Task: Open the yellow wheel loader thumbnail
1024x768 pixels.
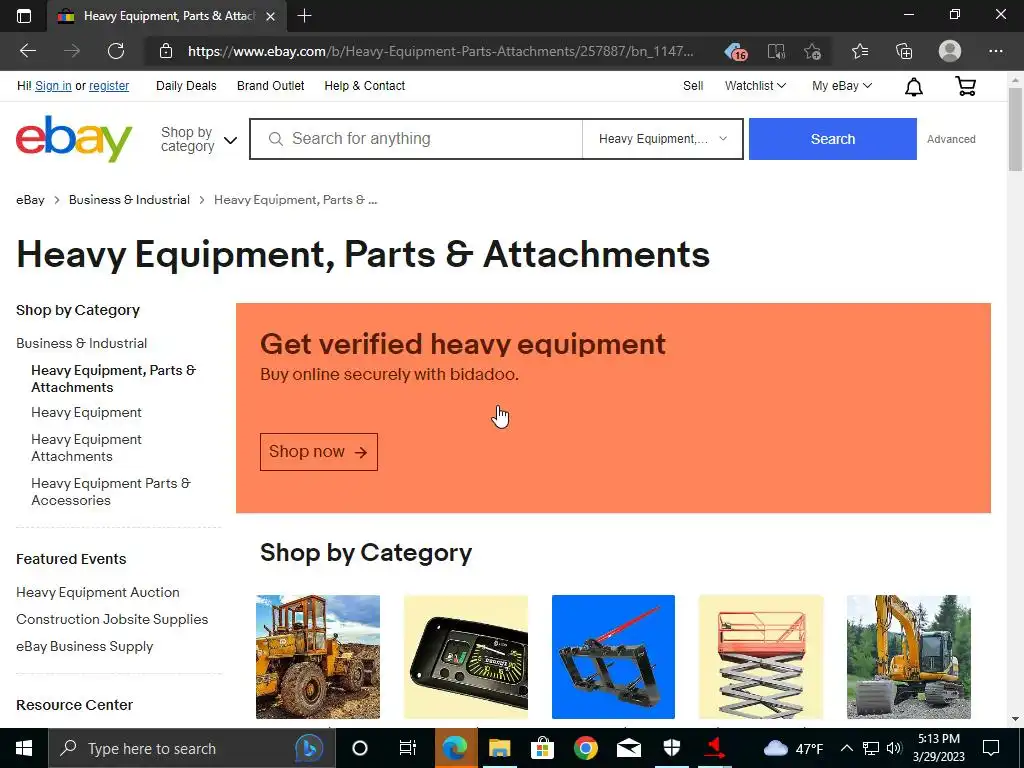Action: pyautogui.click(x=318, y=657)
